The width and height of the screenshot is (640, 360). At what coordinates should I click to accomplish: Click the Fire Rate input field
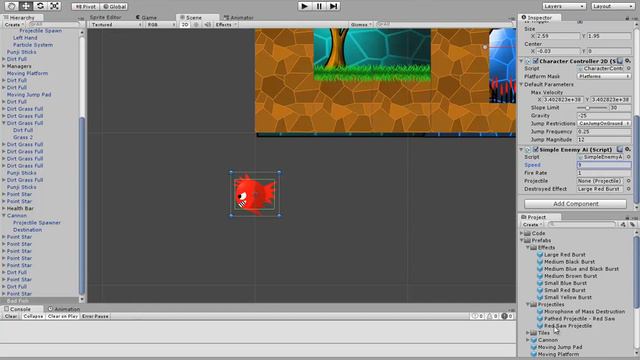pos(604,173)
